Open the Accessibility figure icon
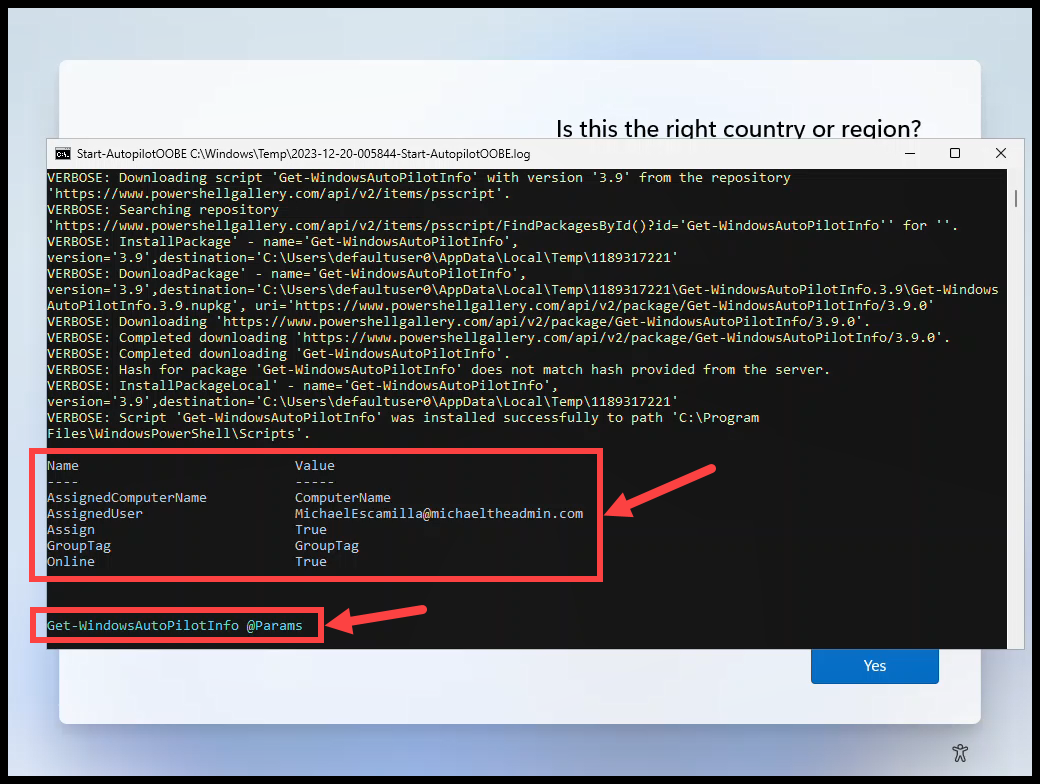The image size is (1040, 784). [960, 752]
